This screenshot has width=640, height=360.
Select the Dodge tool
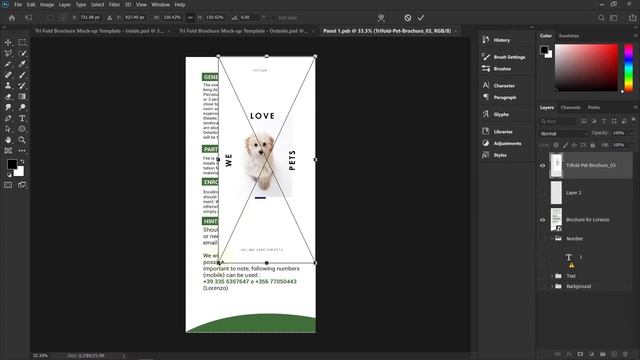[x=22, y=107]
